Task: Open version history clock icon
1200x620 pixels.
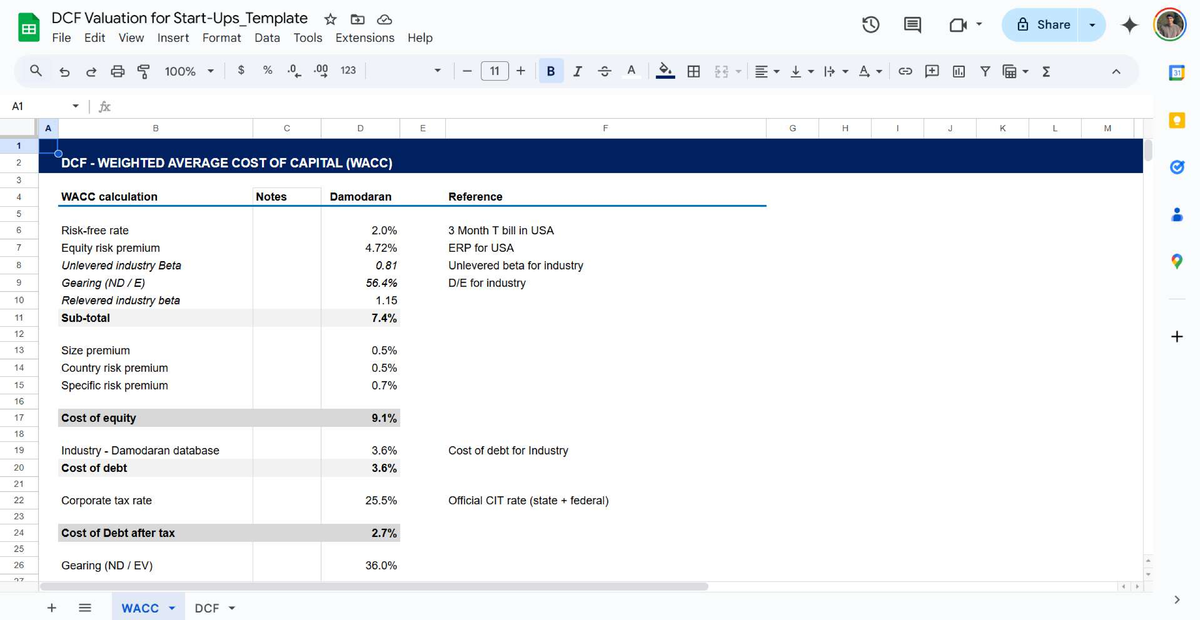Action: tap(871, 25)
